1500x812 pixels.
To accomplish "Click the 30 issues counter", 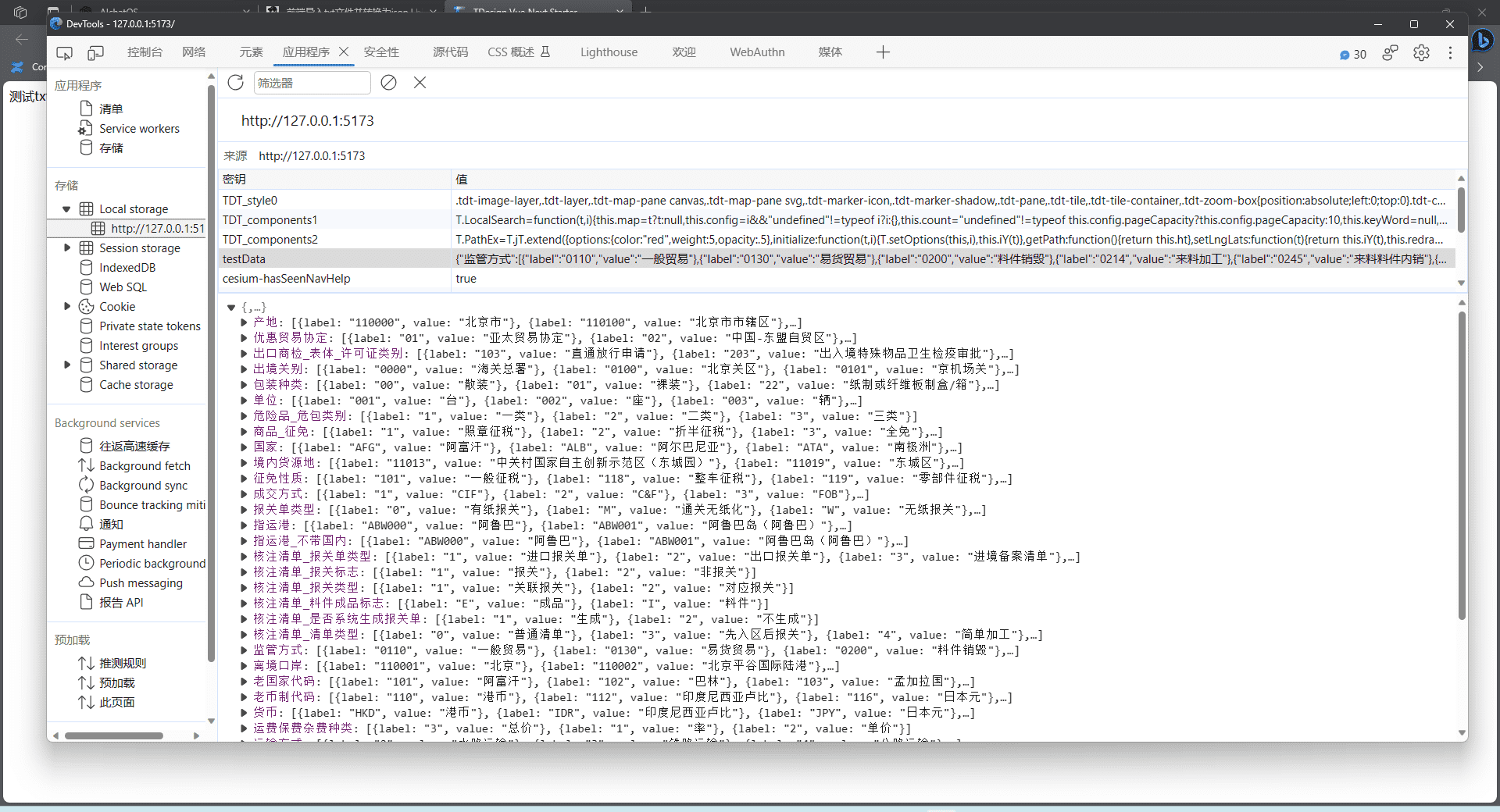I will point(1352,55).
